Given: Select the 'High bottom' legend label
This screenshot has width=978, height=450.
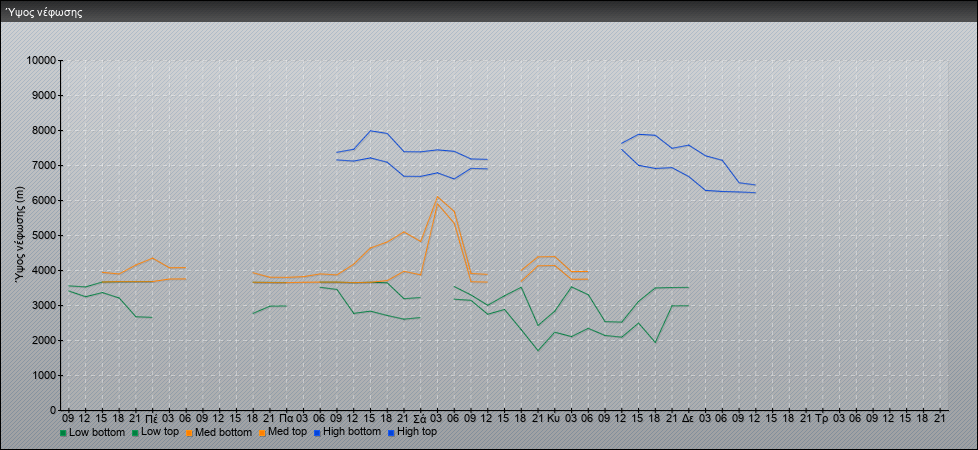Looking at the screenshot, I should tap(351, 432).
